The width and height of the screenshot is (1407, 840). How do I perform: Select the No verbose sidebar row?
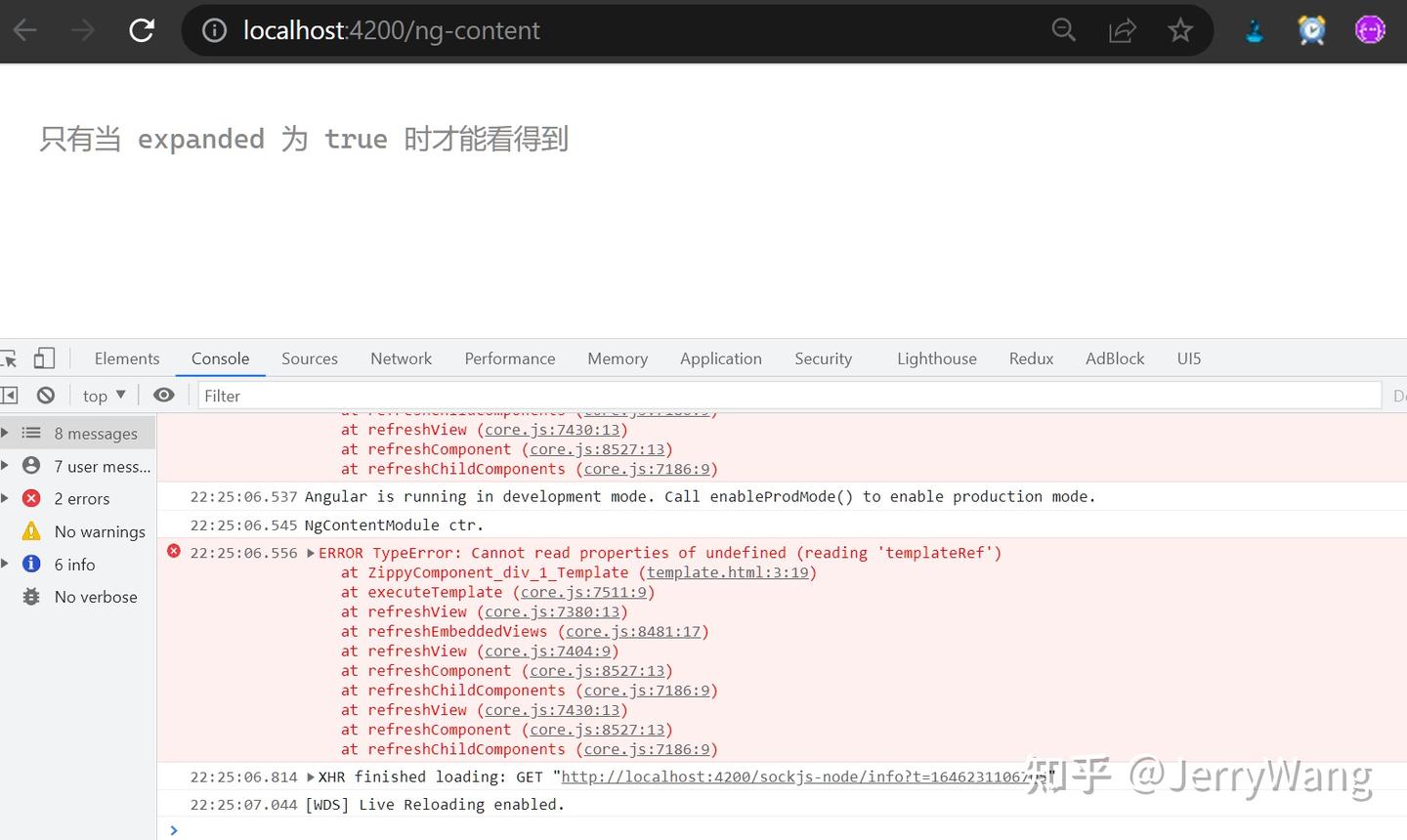point(78,597)
